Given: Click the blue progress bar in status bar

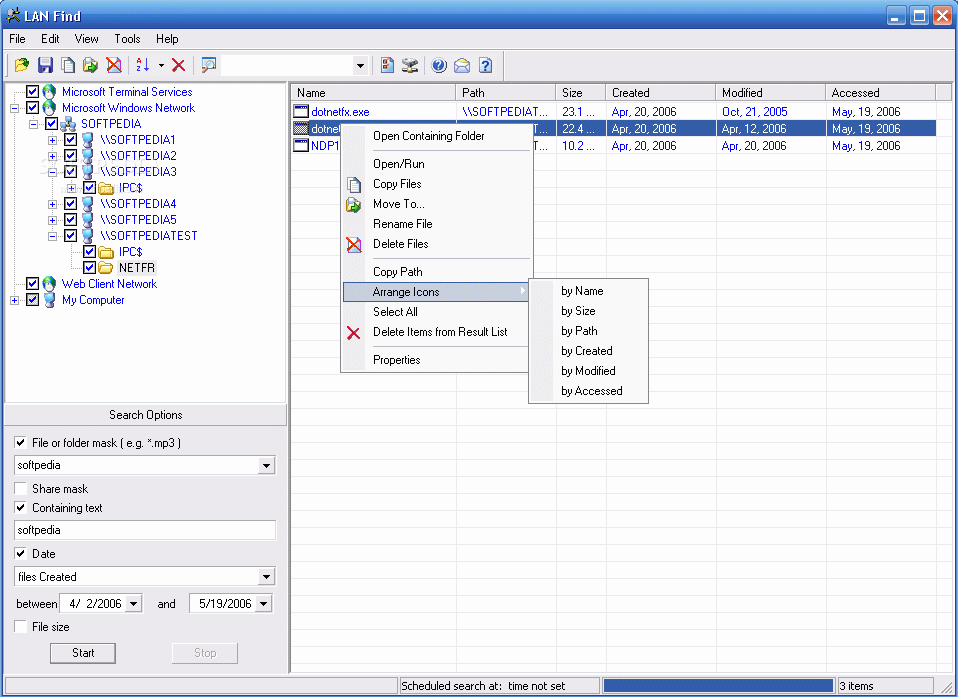Looking at the screenshot, I should pos(718,686).
